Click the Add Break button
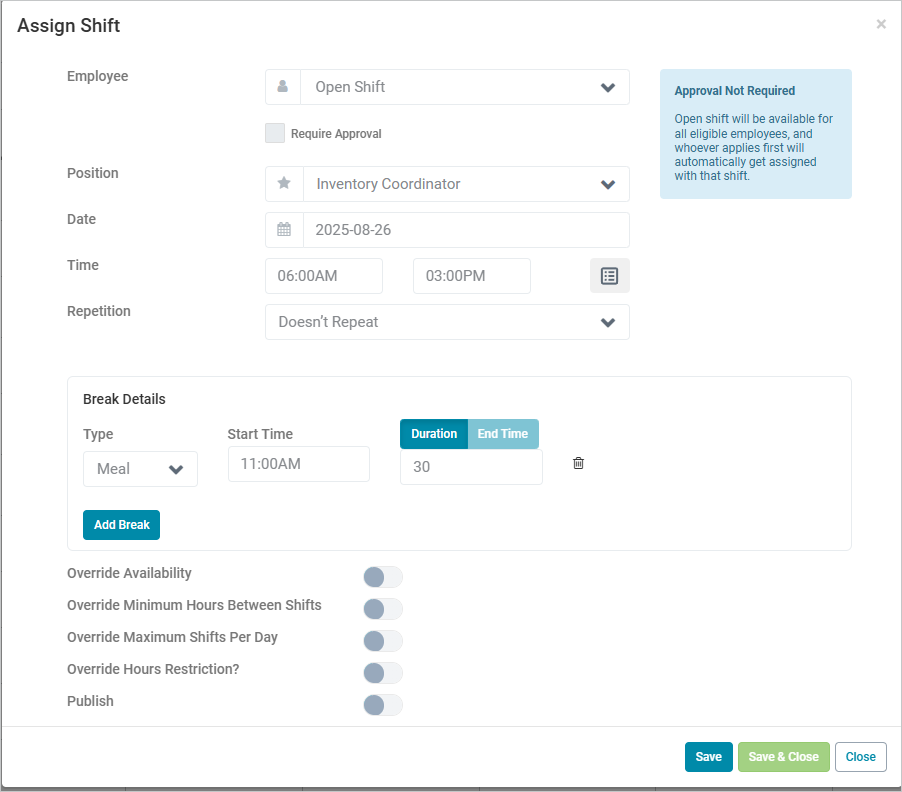Screen dimensions: 902x792 point(121,525)
